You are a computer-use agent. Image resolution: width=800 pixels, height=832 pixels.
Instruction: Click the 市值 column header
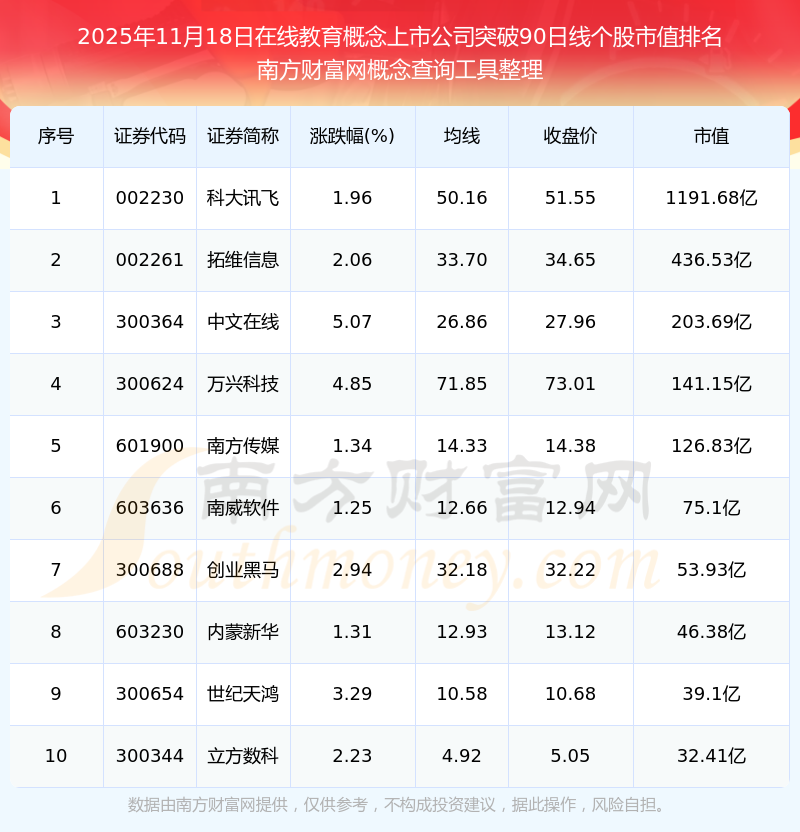(x=711, y=136)
